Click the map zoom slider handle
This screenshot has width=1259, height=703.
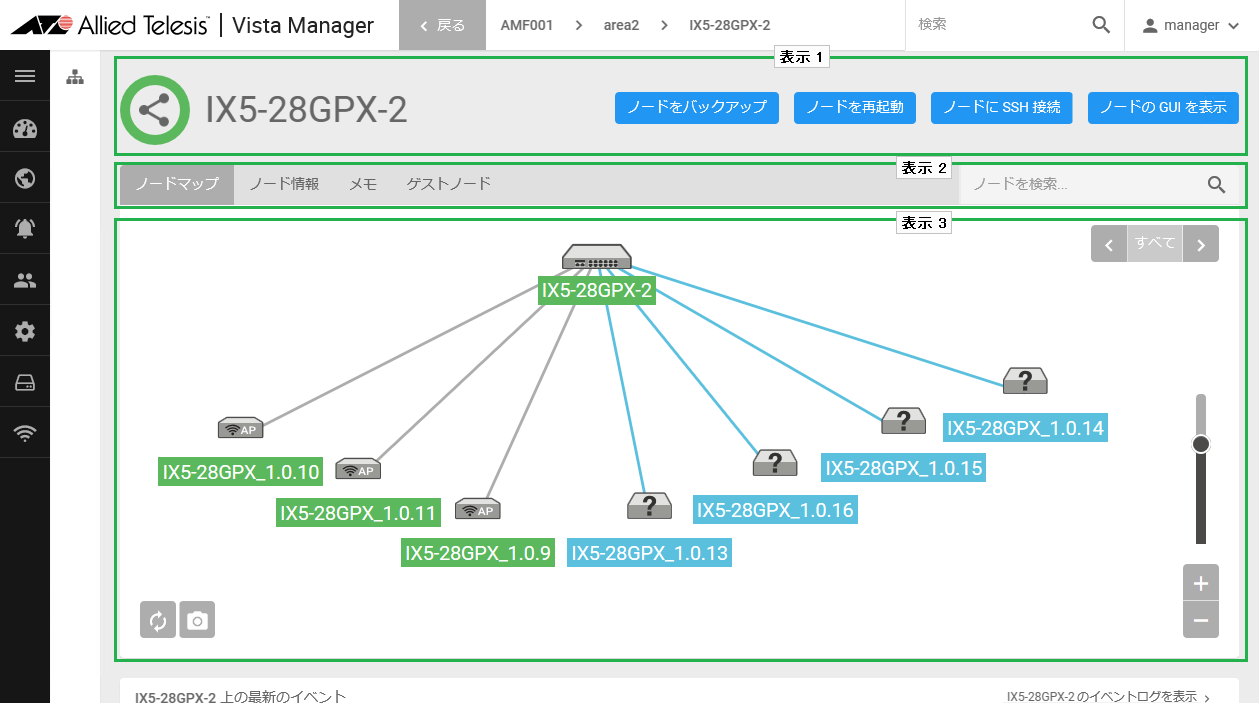[x=1201, y=443]
